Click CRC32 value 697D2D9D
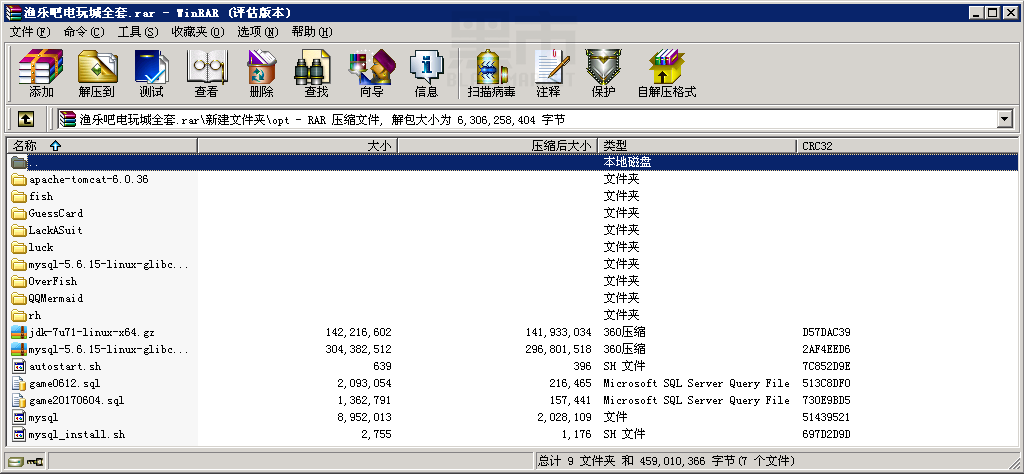Viewport: 1024px width, 474px height. pos(826,434)
